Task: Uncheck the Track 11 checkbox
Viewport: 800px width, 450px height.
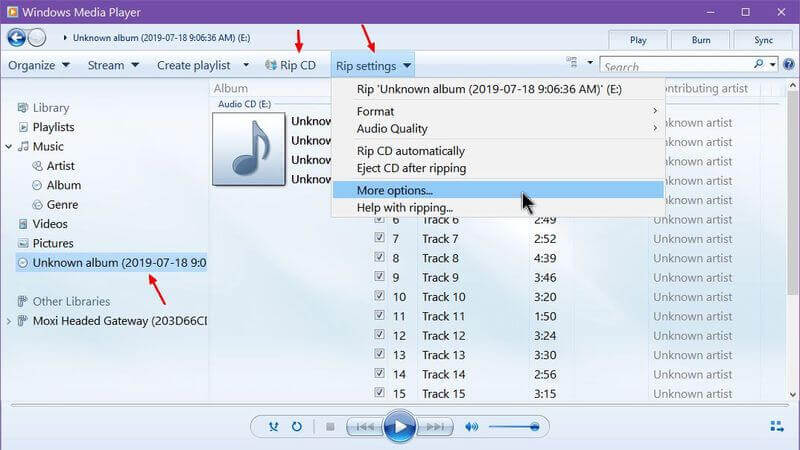Action: pyautogui.click(x=379, y=315)
